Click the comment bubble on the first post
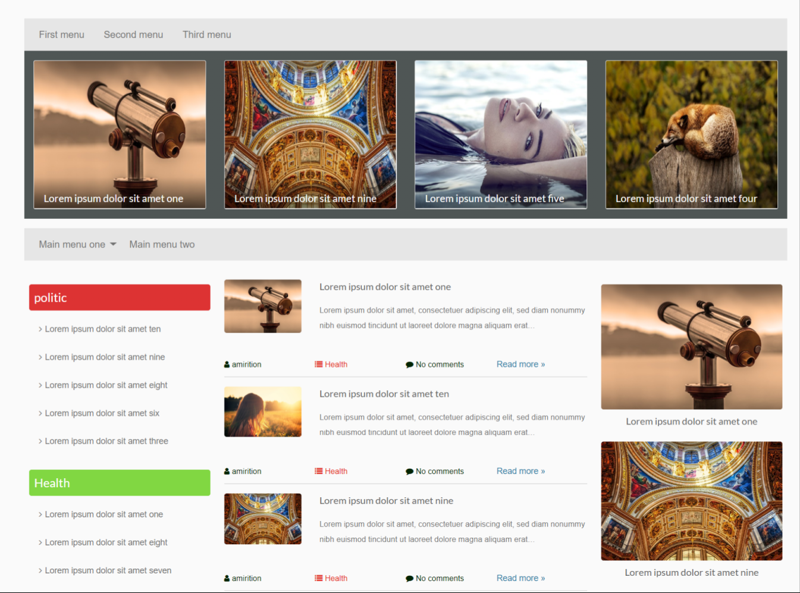 409,364
